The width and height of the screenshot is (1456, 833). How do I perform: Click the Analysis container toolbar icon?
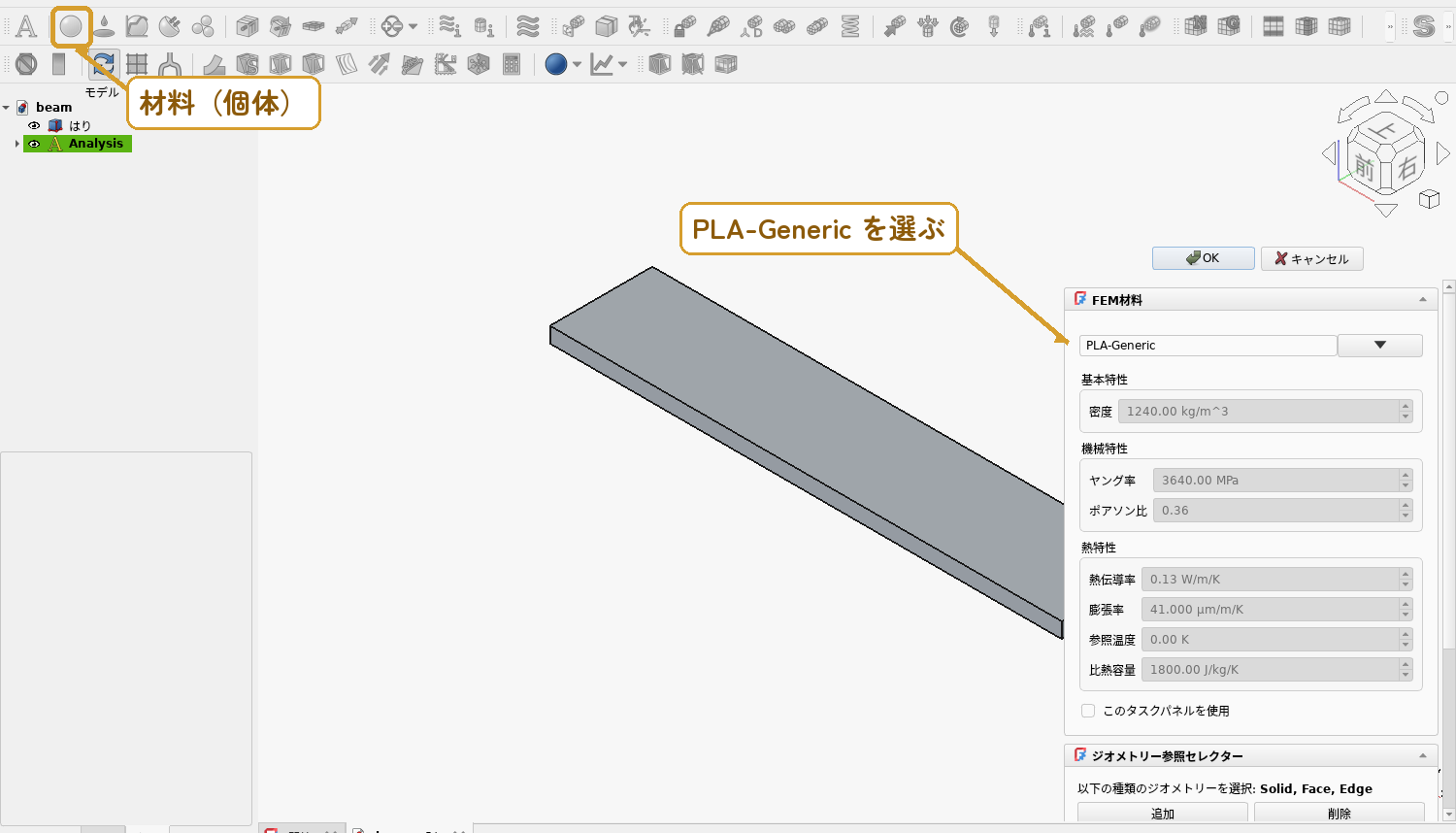point(26,26)
